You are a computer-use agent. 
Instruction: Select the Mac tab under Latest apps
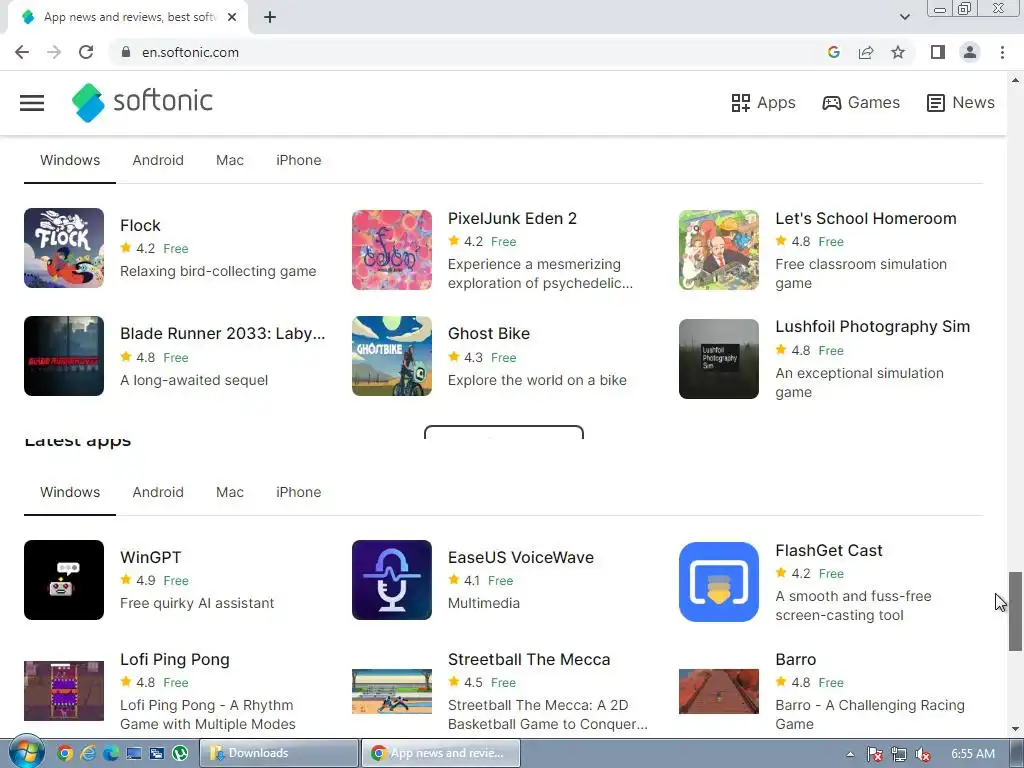(230, 492)
